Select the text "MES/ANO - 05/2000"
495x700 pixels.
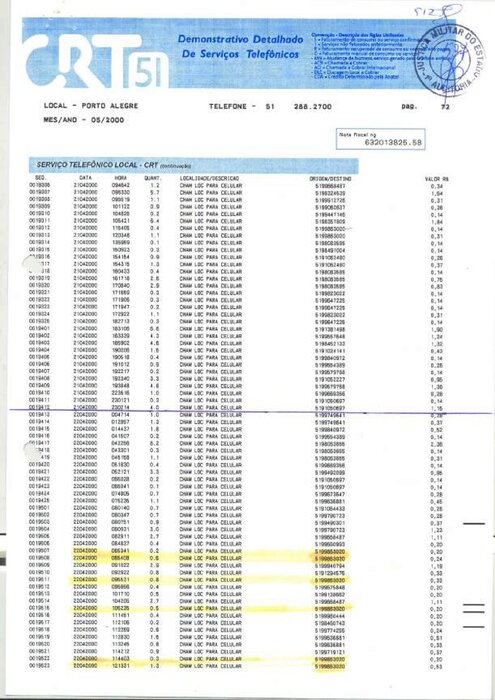tap(84, 120)
